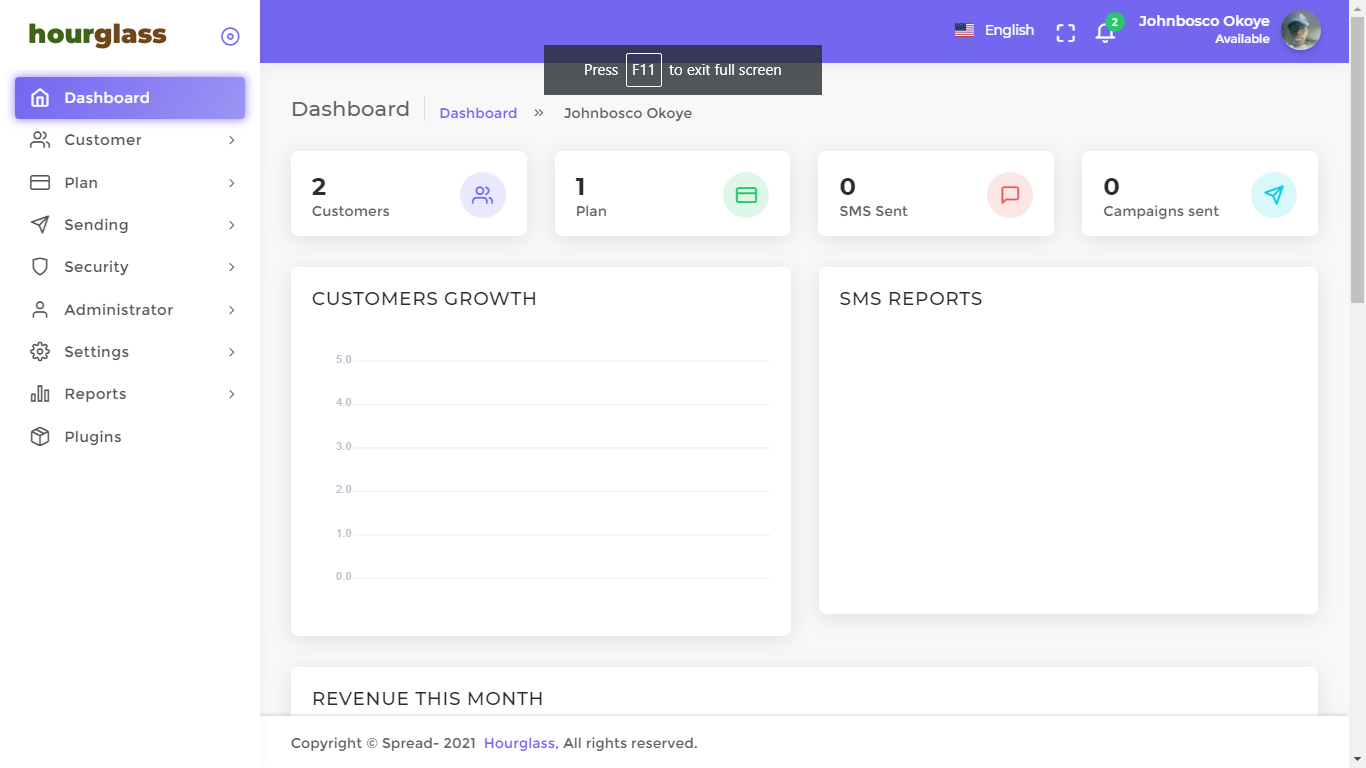Open the user profile avatar
Screen dimensions: 1366x768
point(1301,31)
